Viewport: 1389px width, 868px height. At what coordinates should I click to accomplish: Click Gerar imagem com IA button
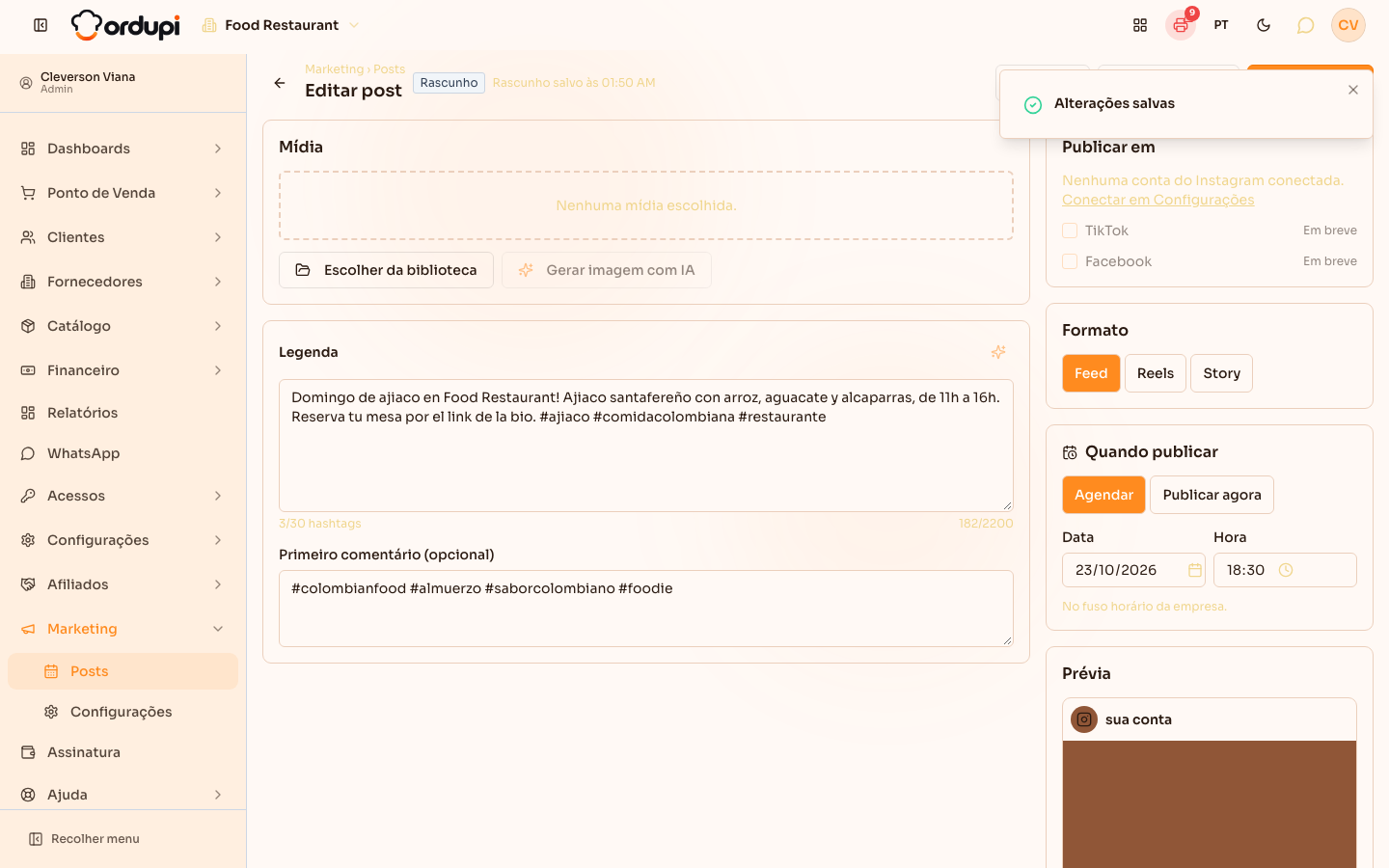tap(607, 270)
